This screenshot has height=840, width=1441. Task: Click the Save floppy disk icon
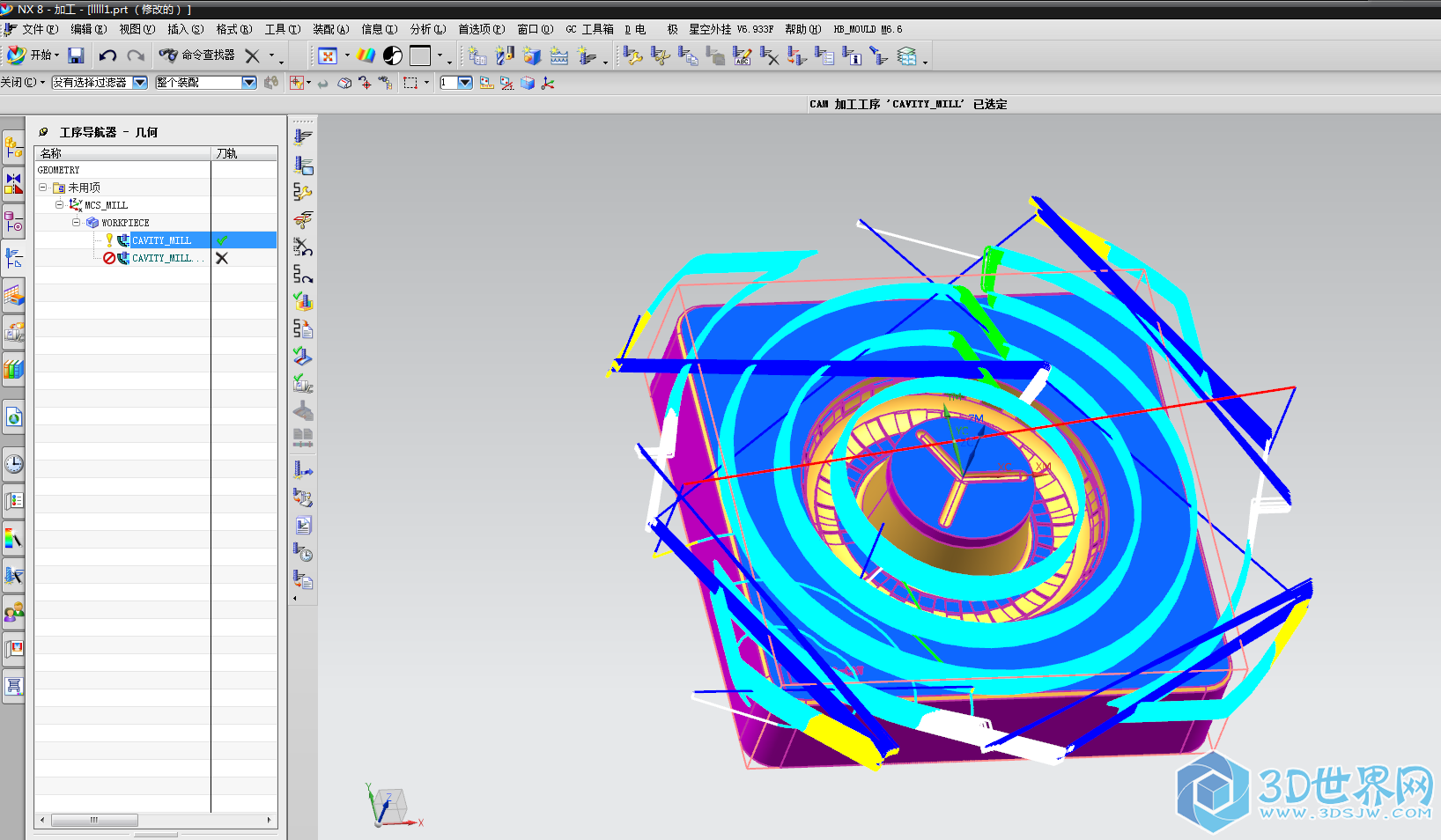click(76, 55)
